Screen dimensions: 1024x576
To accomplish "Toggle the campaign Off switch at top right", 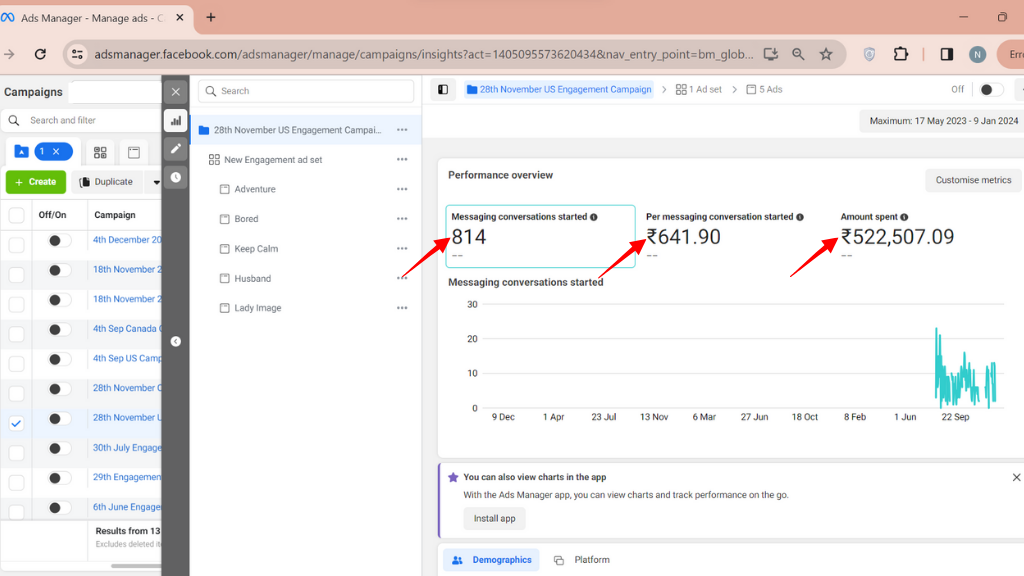I will (x=991, y=89).
